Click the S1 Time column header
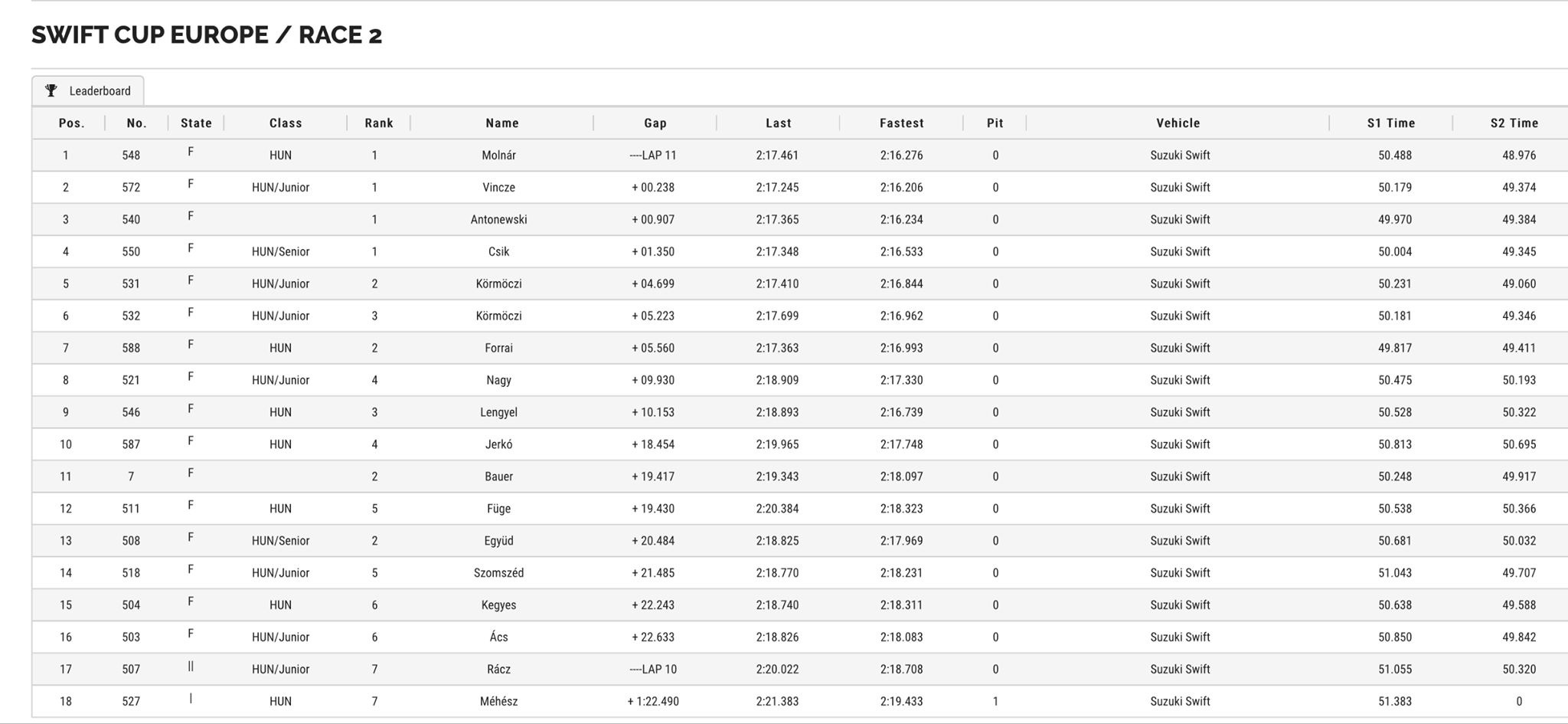The width and height of the screenshot is (1568, 724). [x=1391, y=123]
